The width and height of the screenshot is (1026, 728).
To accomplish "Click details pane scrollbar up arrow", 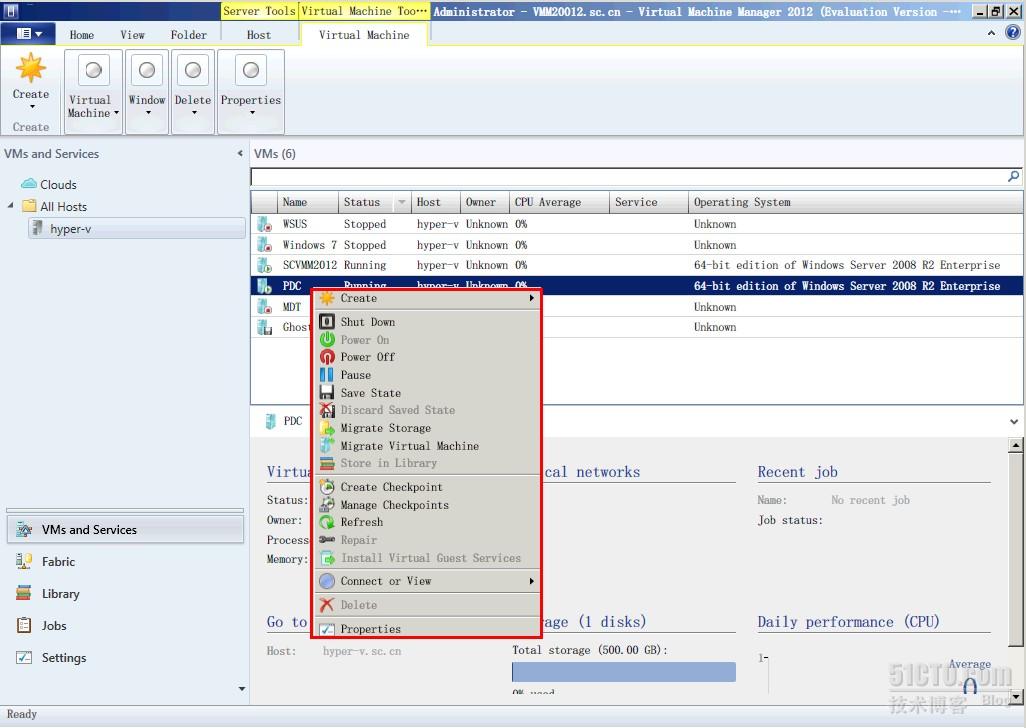I will pos(1016,445).
